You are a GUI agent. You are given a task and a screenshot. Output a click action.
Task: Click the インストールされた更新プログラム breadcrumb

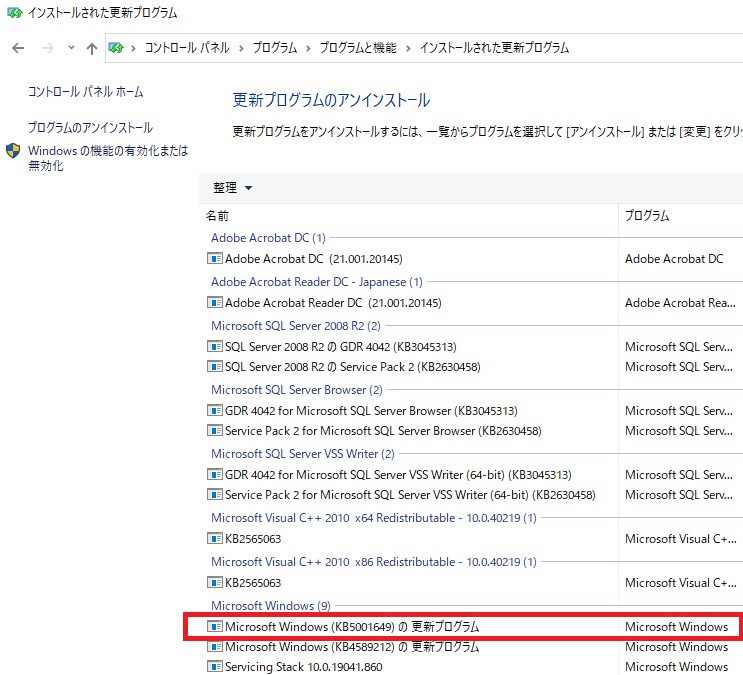[494, 47]
